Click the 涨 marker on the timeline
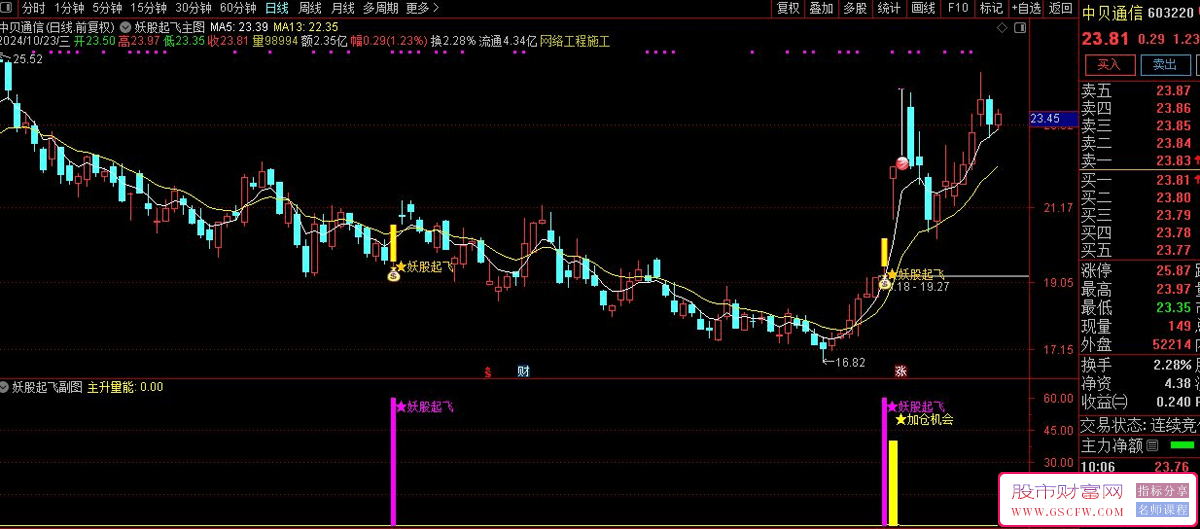Viewport: 1200px width, 529px height. 901,372
